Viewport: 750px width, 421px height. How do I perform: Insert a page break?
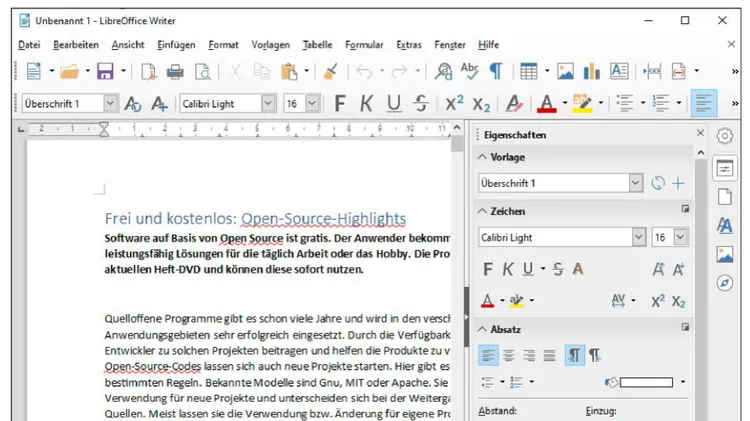click(x=652, y=72)
